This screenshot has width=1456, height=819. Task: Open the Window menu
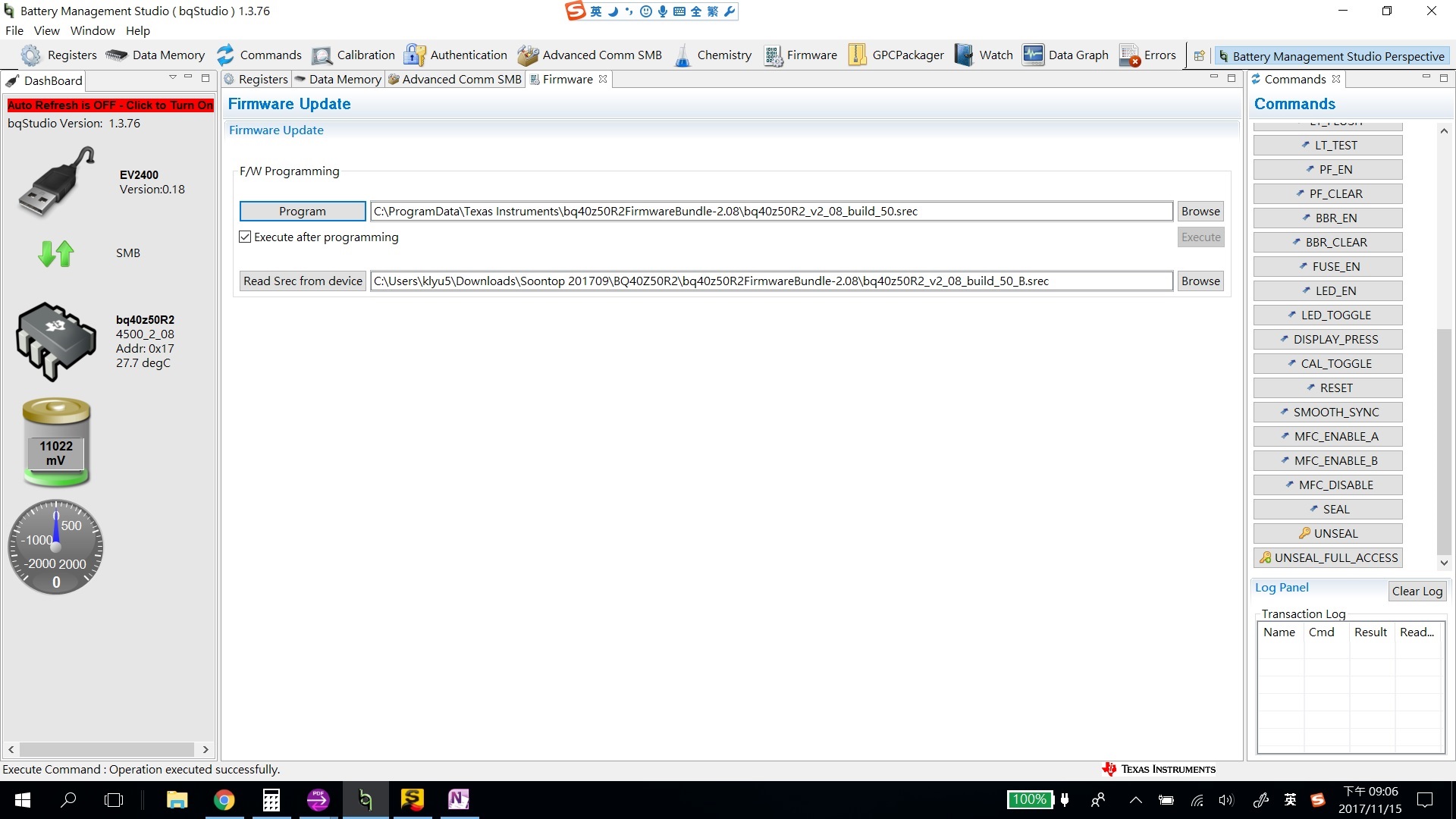93,31
